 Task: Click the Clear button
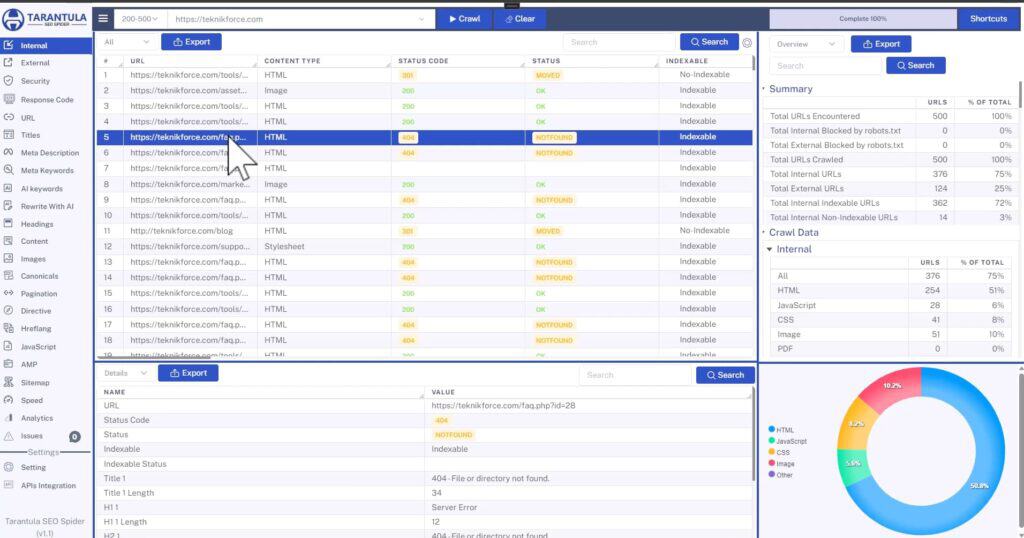tap(520, 19)
